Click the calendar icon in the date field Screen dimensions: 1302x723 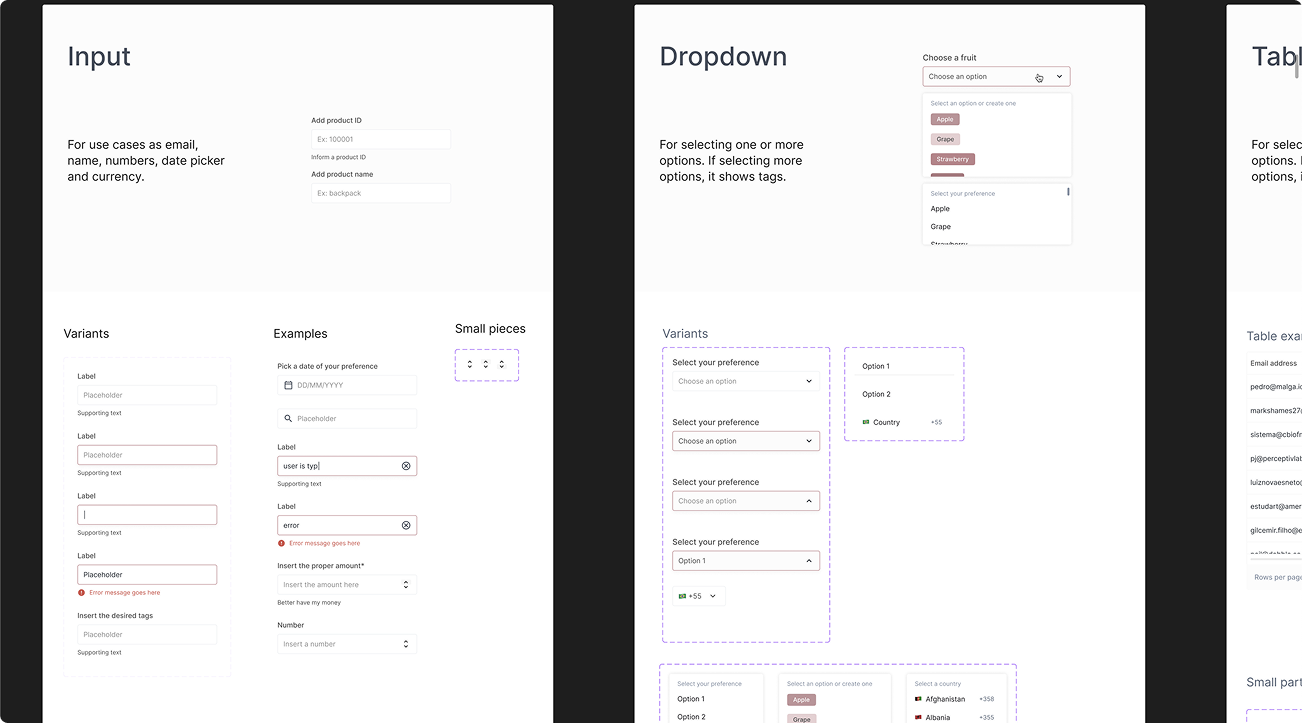click(x=288, y=385)
